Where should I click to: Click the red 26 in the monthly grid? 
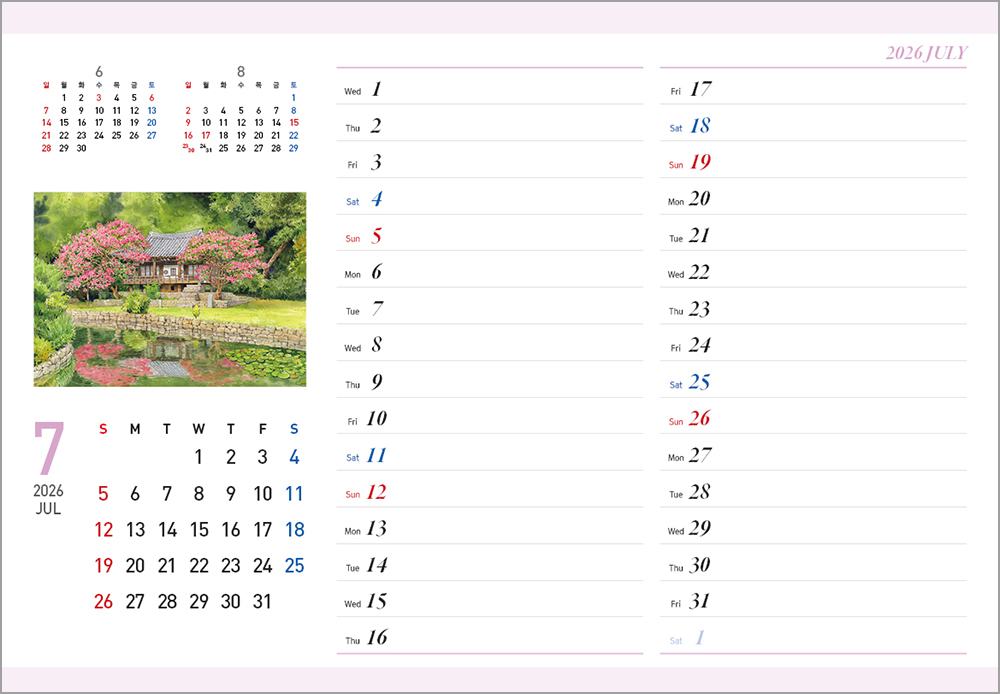pyautogui.click(x=103, y=602)
